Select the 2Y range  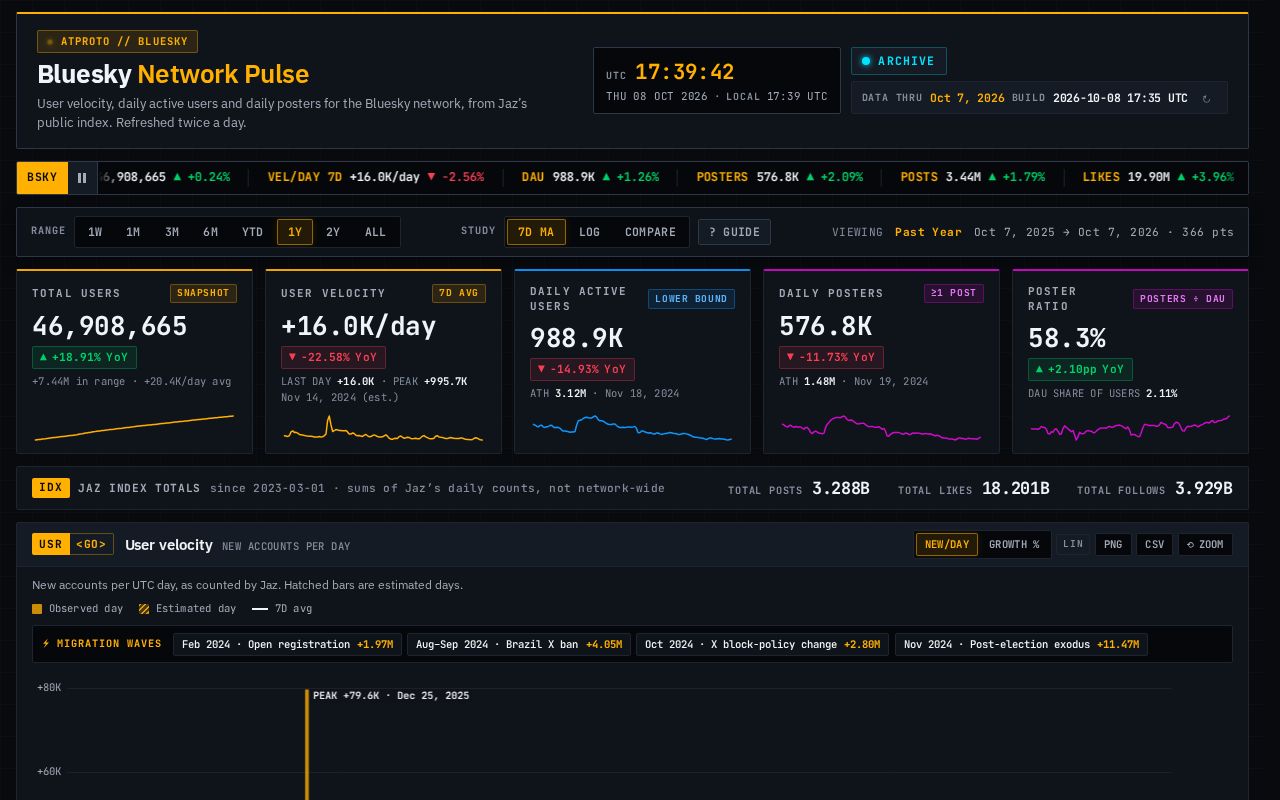[x=333, y=232]
